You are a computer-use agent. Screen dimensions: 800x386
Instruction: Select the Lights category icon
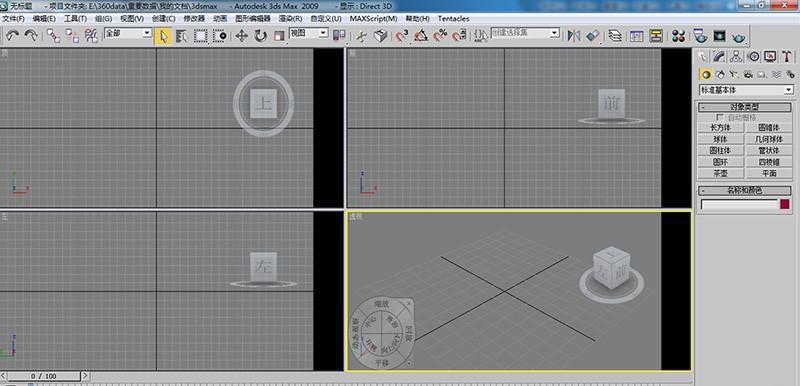[734, 74]
